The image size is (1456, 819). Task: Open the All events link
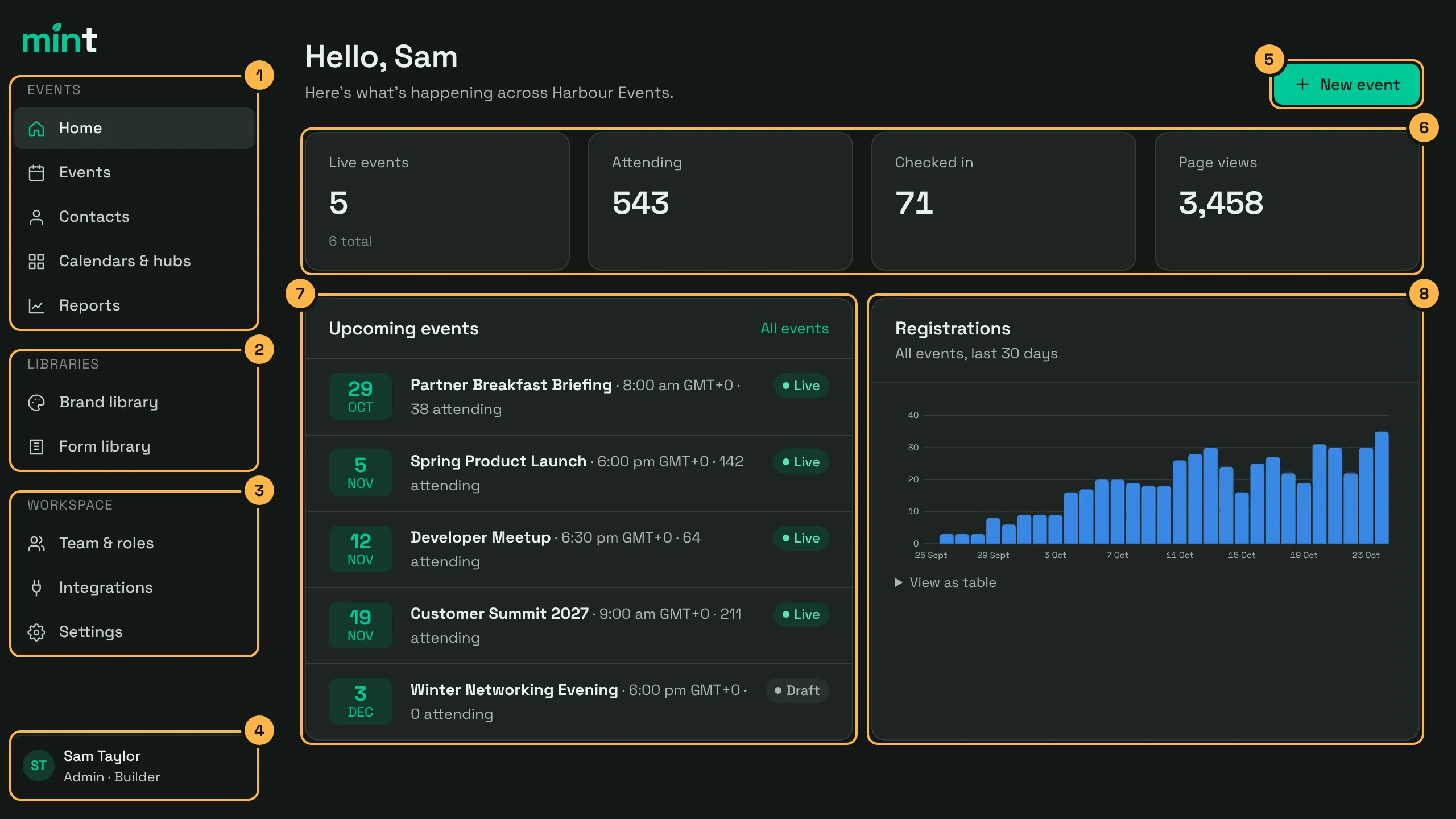[795, 329]
